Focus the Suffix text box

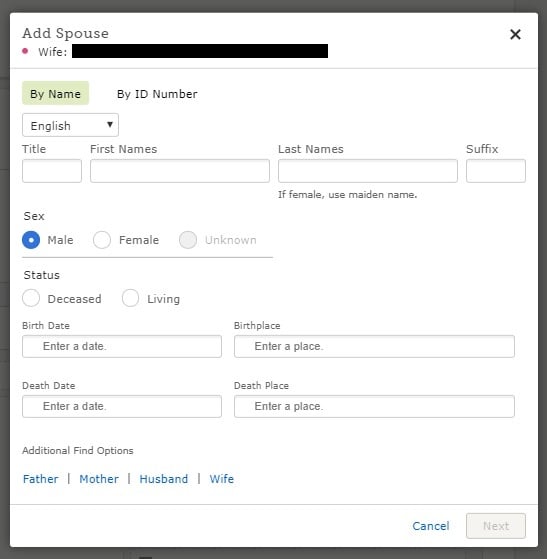(496, 171)
